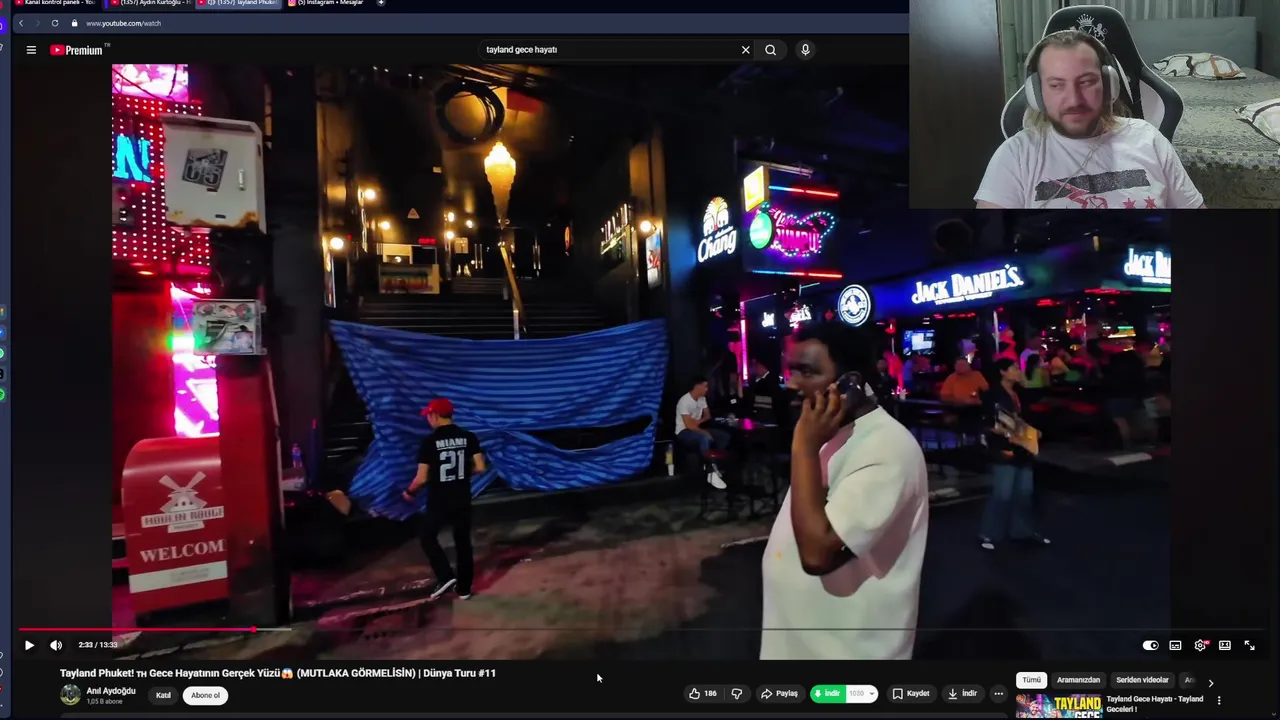Click the gray İndir download button
1280x720 pixels.
pyautogui.click(x=962, y=693)
